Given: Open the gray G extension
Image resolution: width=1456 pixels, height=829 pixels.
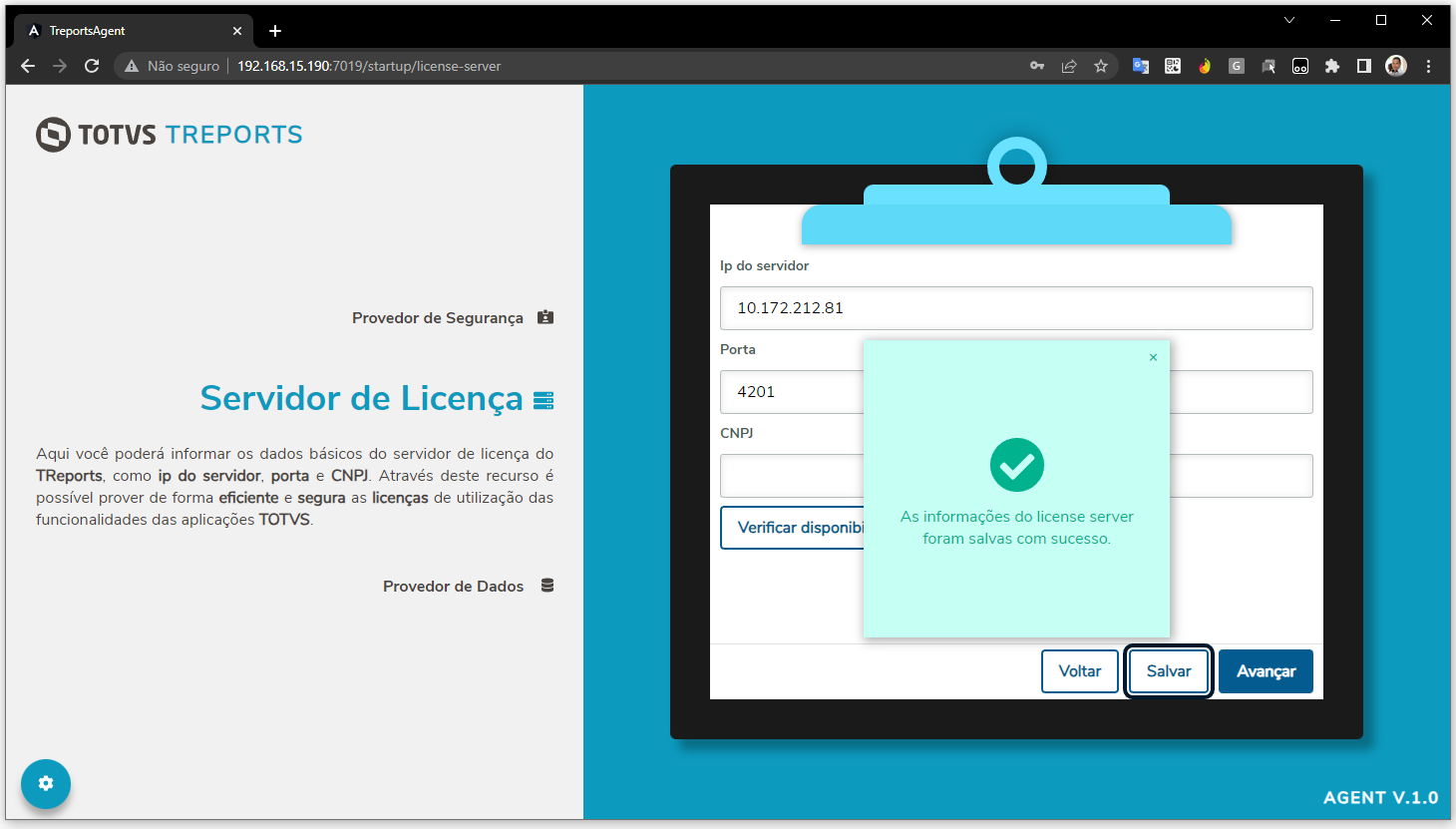Looking at the screenshot, I should click(1237, 66).
